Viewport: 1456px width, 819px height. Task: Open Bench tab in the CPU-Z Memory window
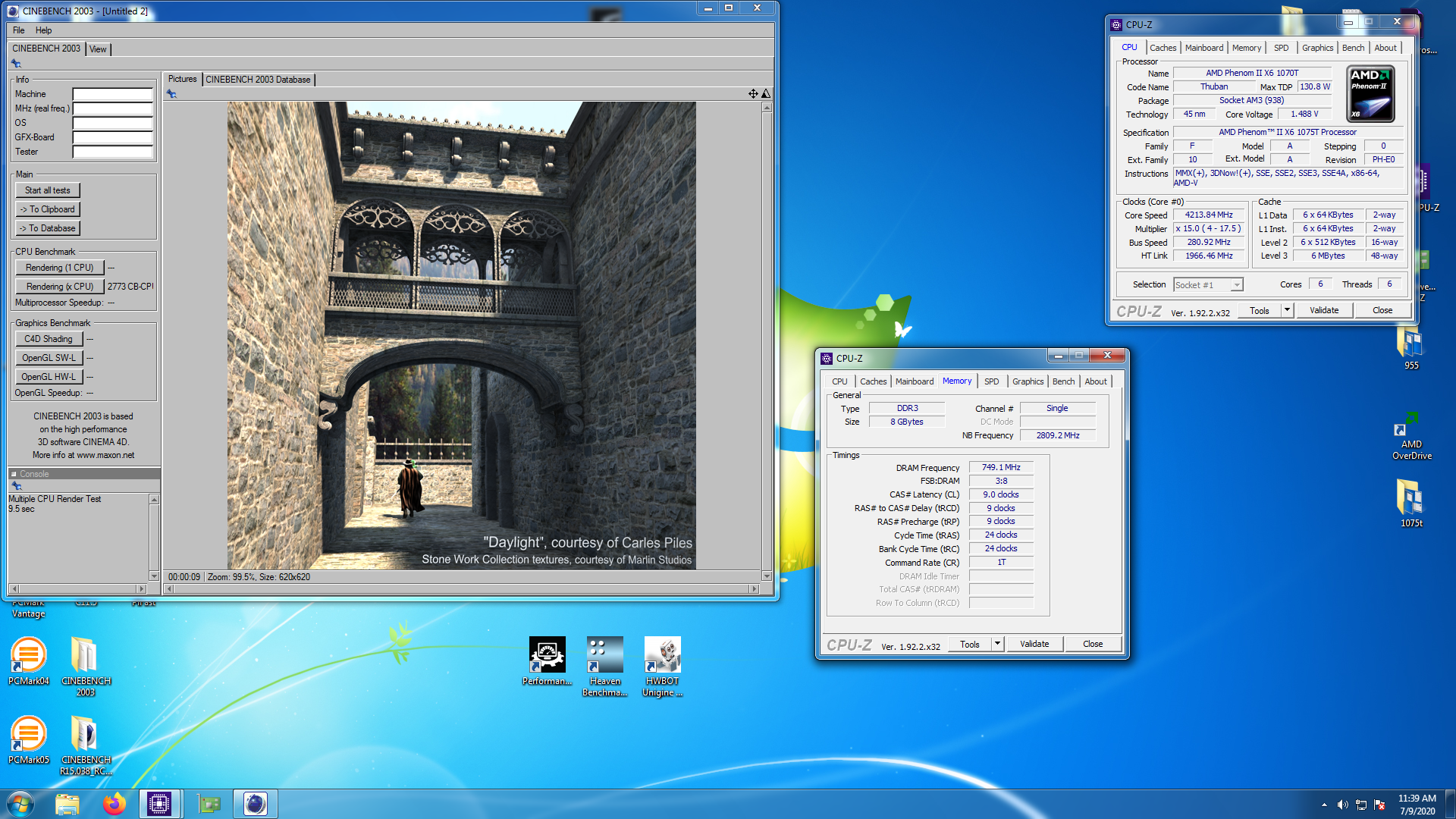[x=1063, y=381]
